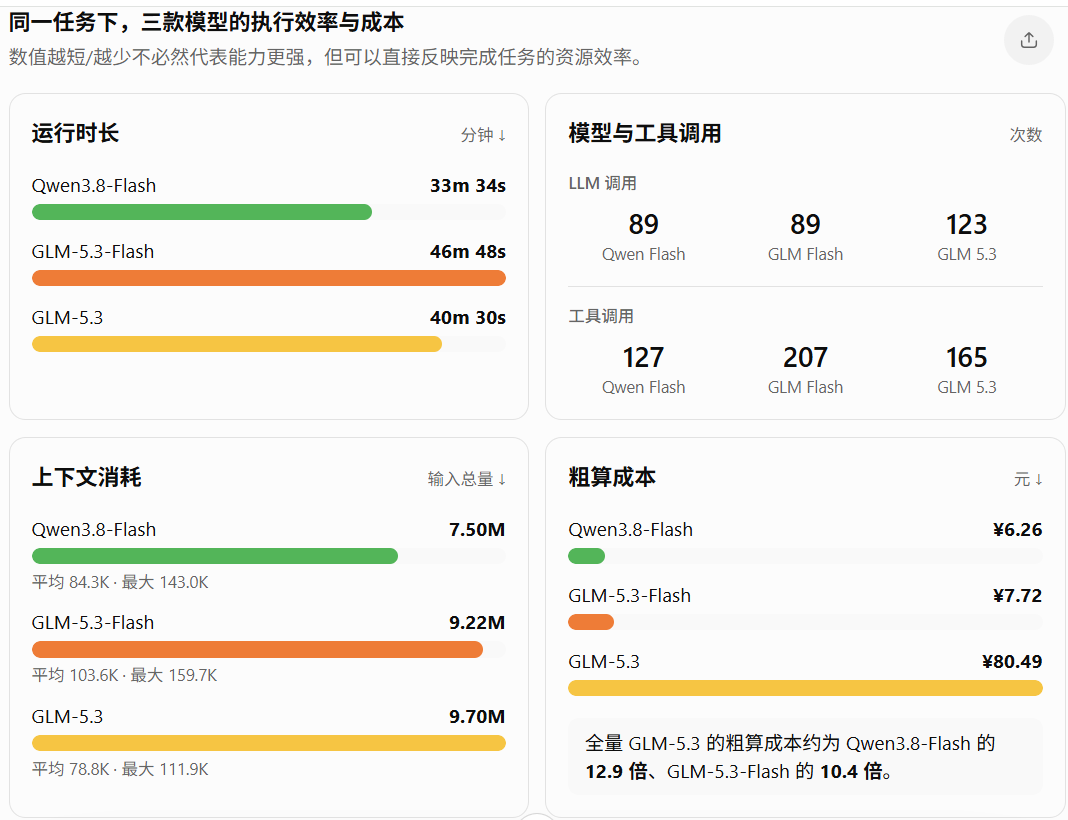Screen dimensions: 1068x820
Task: Click 平均 84.3K · 最大 143.0K text
Action: 120,582
